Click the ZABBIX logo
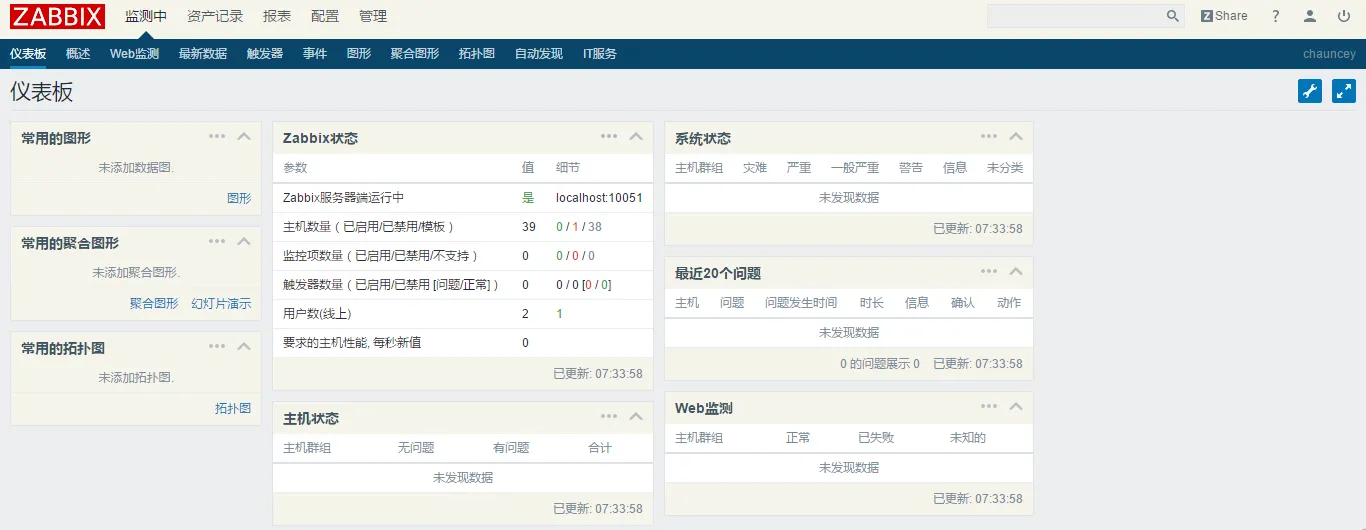The image size is (1366, 530). [x=58, y=16]
